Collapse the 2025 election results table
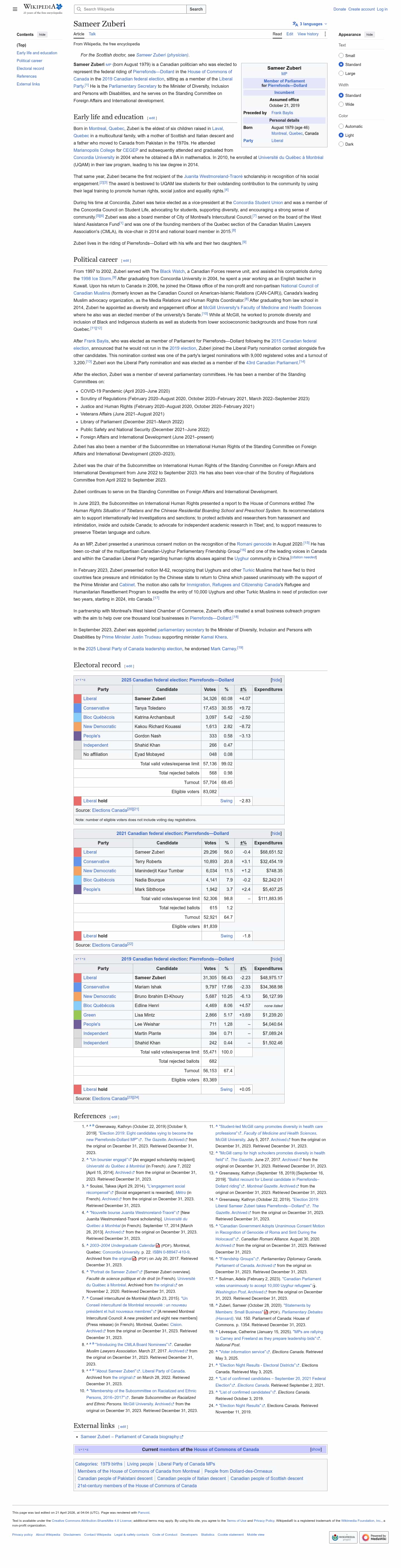401x1568 pixels. click(x=276, y=679)
